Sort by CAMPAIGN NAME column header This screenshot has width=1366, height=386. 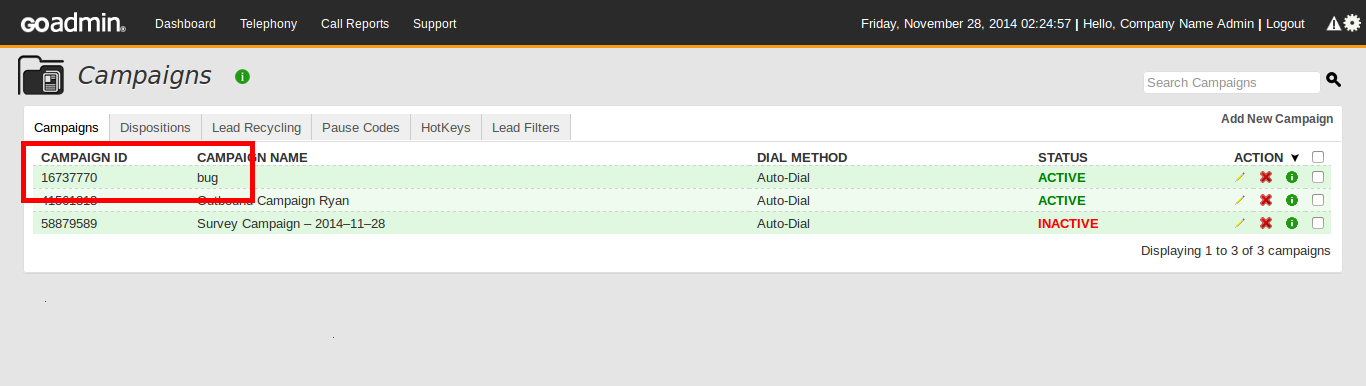tap(252, 157)
